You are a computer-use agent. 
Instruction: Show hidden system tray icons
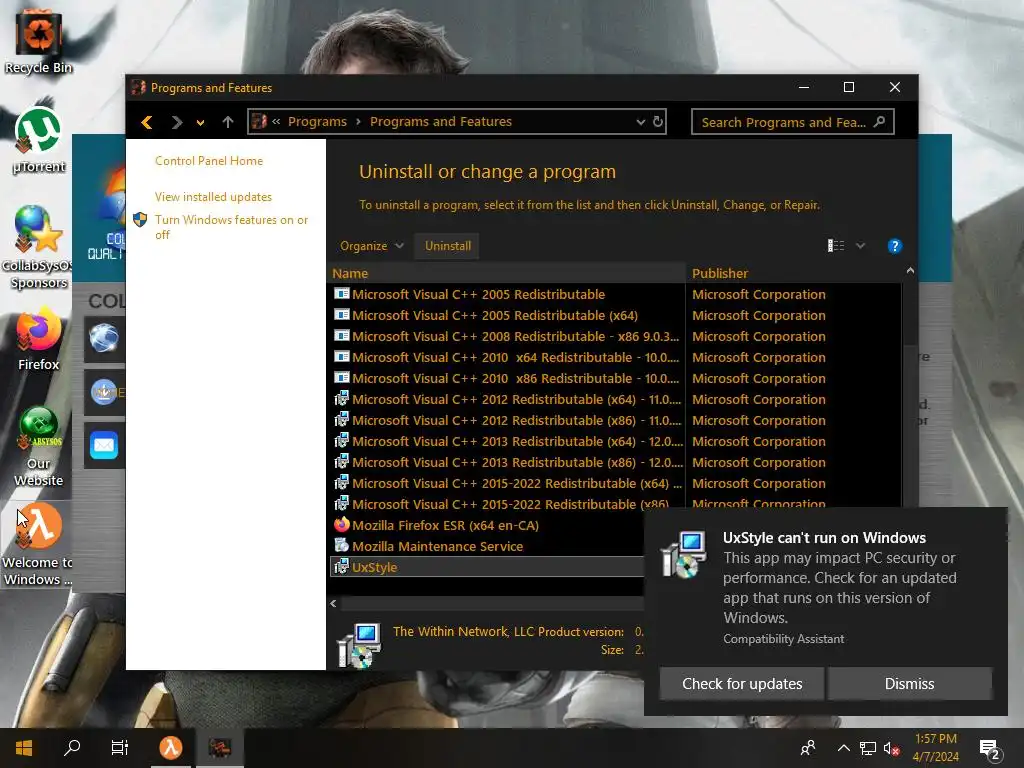pos(843,748)
